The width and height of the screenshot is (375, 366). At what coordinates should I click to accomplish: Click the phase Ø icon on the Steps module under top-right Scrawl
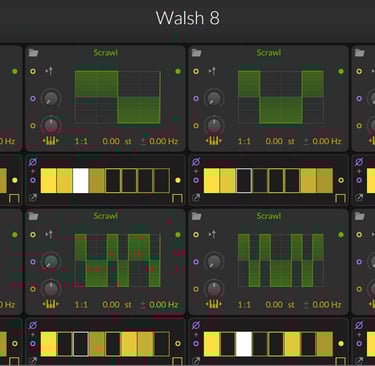(x=196, y=162)
